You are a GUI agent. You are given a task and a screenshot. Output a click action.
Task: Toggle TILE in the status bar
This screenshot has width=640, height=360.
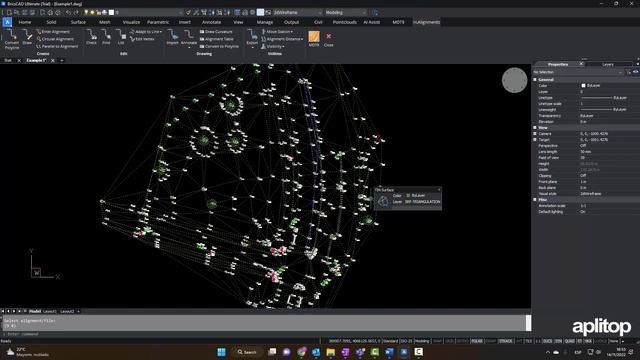click(528, 341)
